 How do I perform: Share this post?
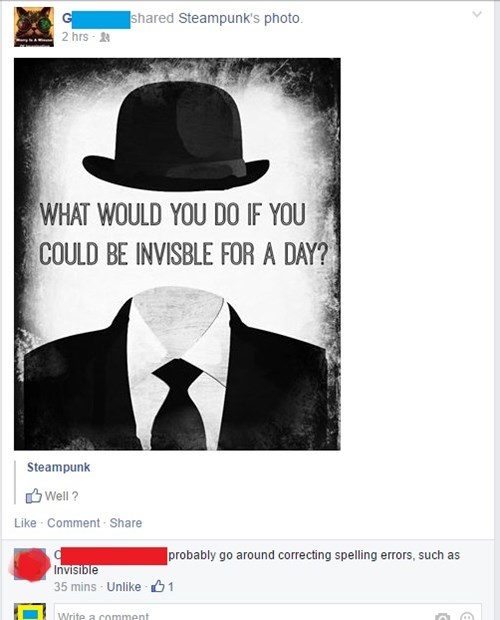coord(126,523)
